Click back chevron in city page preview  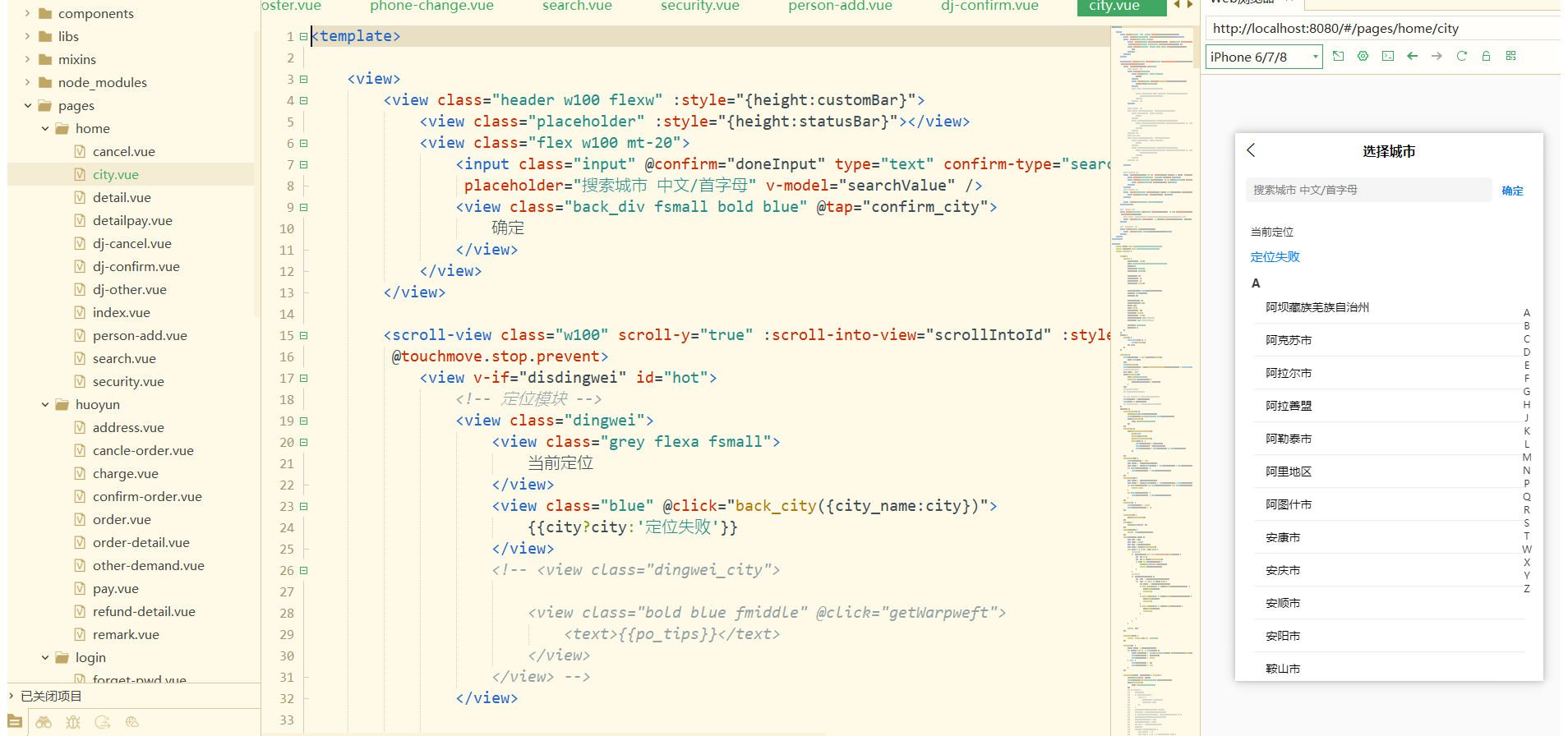[x=1252, y=150]
